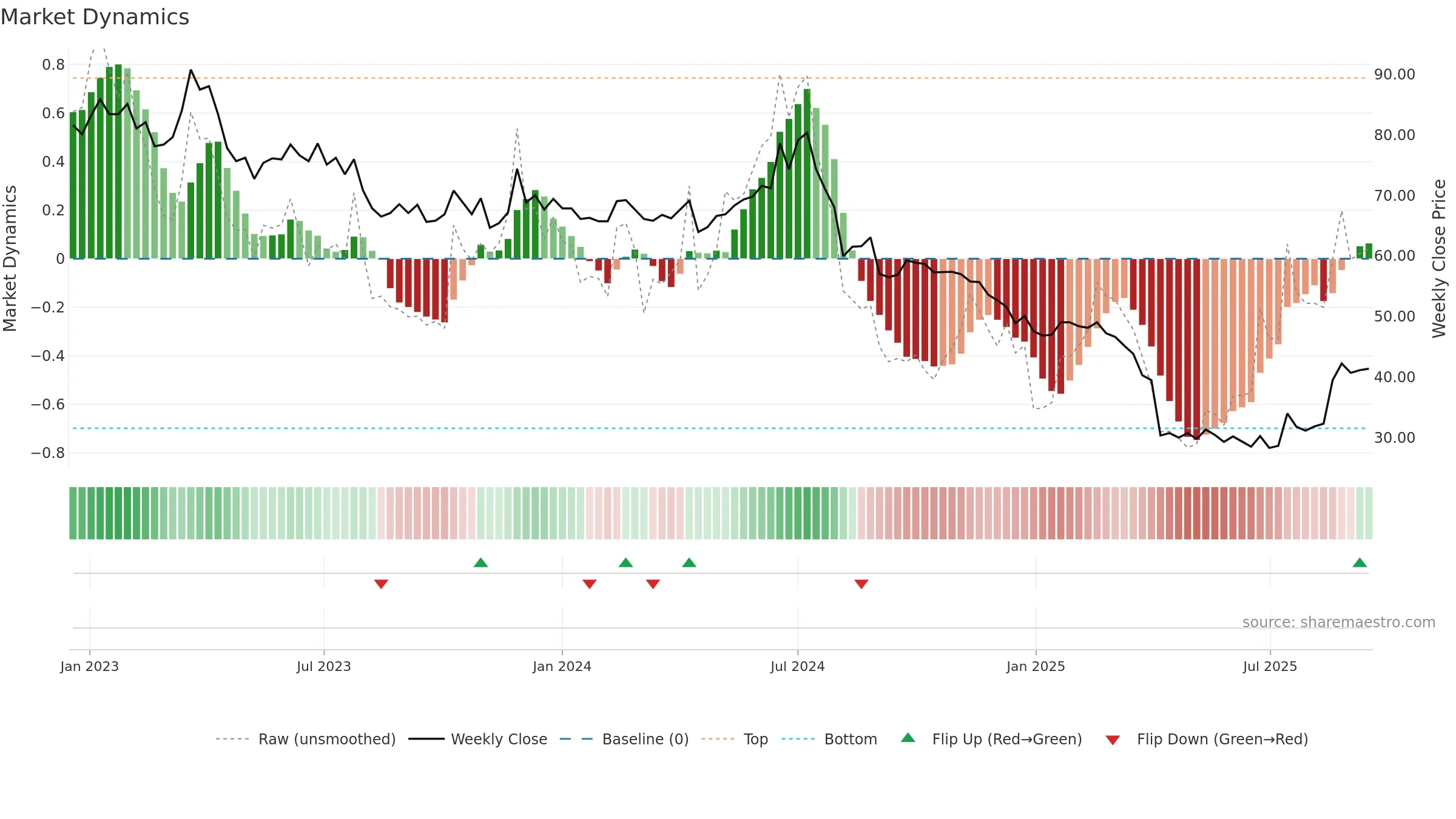Select the Flip Down marker in August 2023

(x=381, y=584)
